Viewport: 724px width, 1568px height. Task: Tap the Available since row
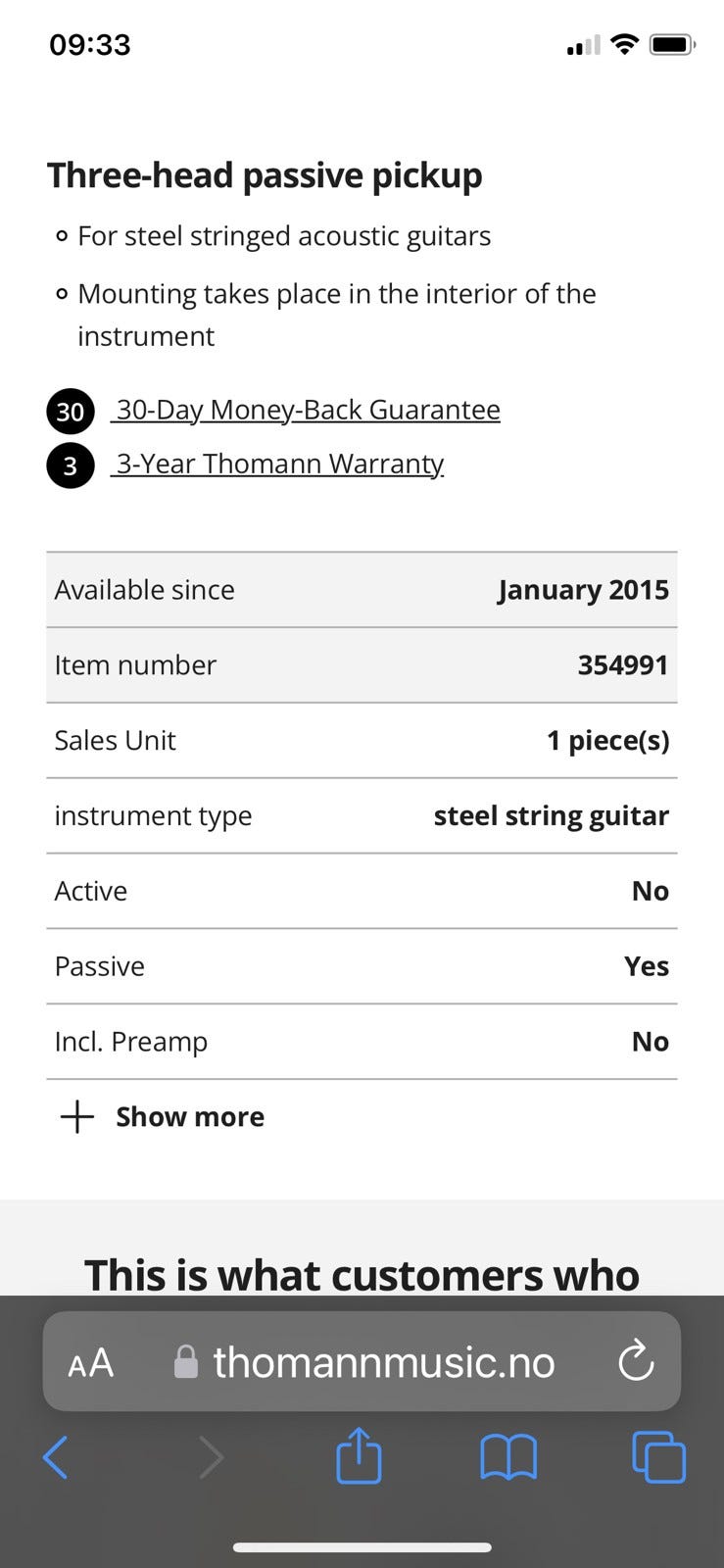tap(362, 590)
